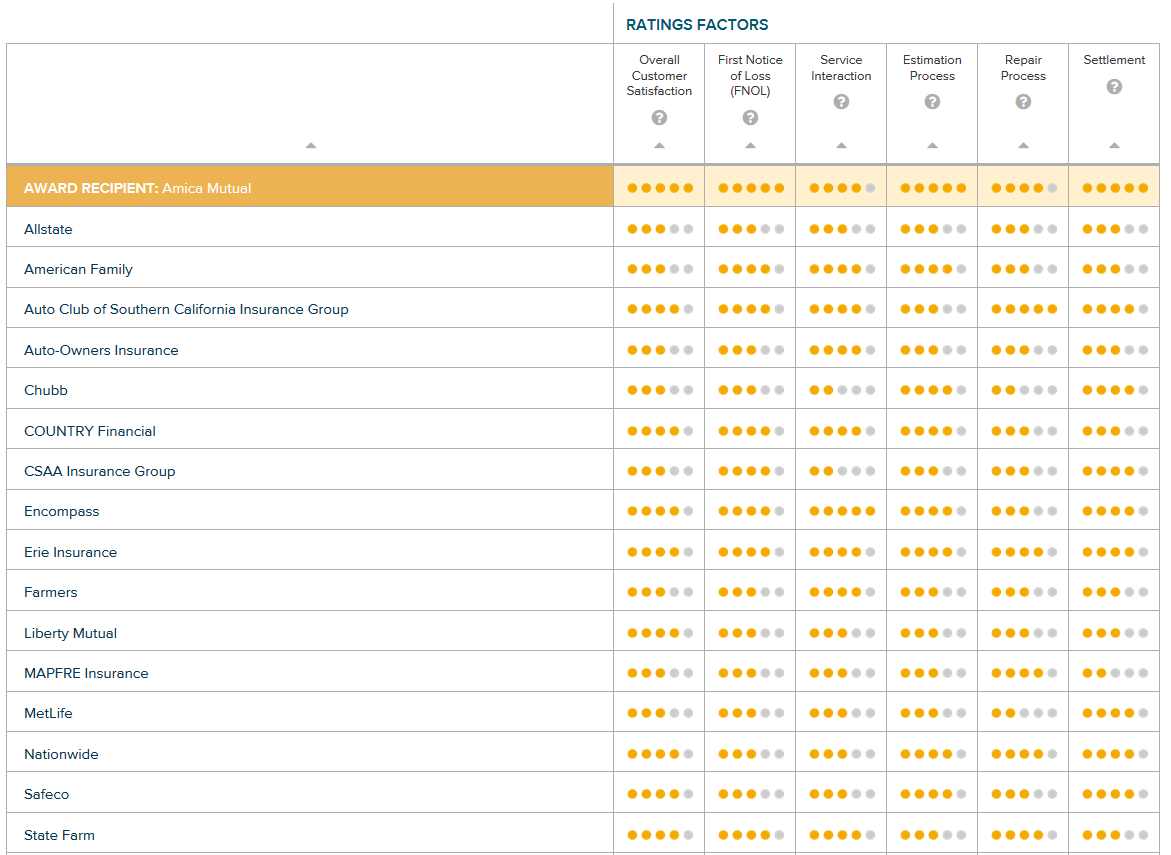The height and width of the screenshot is (855, 1171).
Task: Sort table by company name arrow
Action: tap(311, 145)
